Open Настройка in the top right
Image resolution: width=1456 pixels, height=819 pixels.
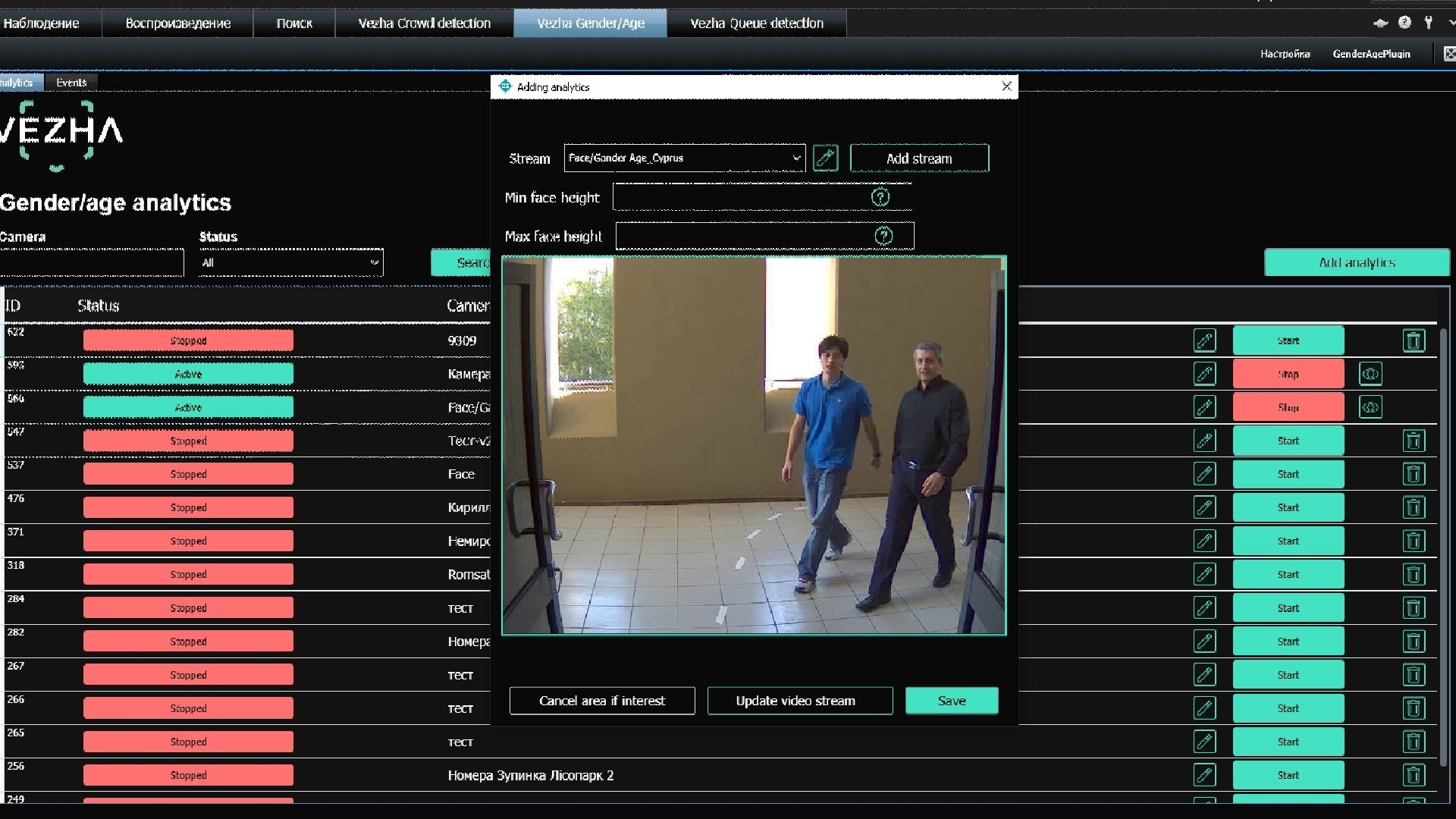[x=1285, y=54]
